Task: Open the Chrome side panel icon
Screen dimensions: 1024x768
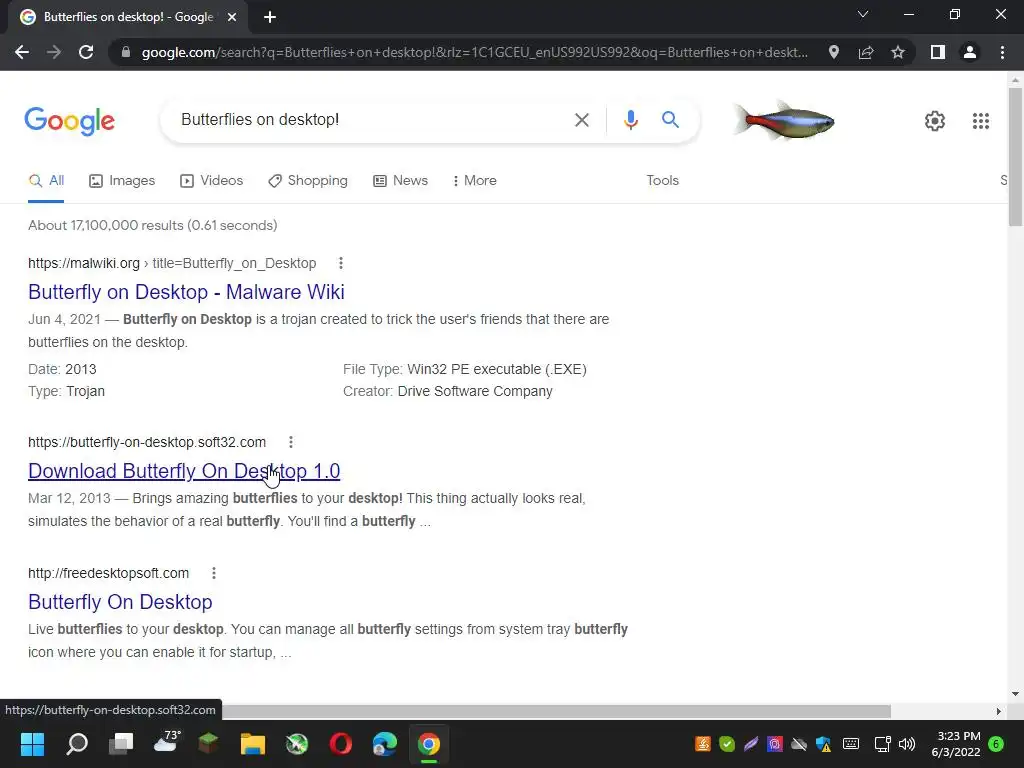Action: [938, 52]
